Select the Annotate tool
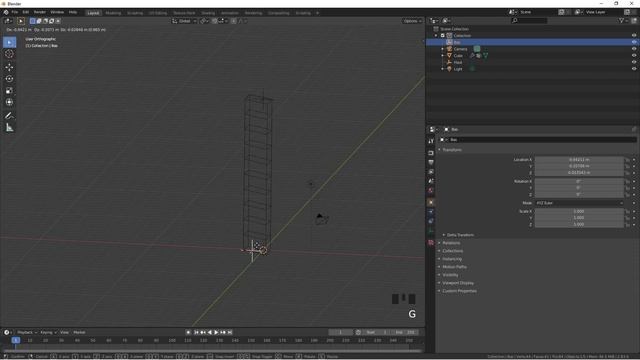The image size is (640, 360). [9, 116]
